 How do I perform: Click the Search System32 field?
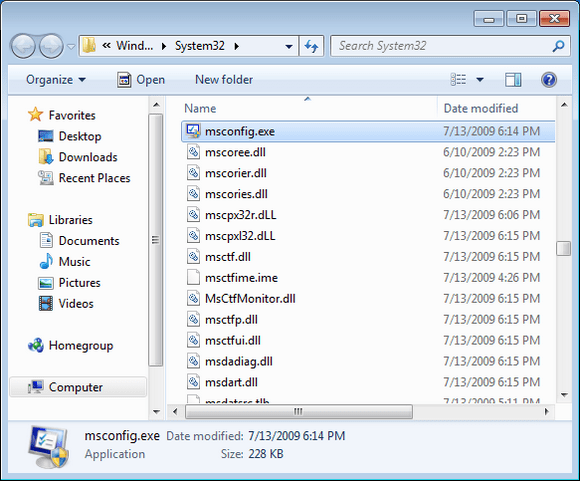tap(450, 46)
